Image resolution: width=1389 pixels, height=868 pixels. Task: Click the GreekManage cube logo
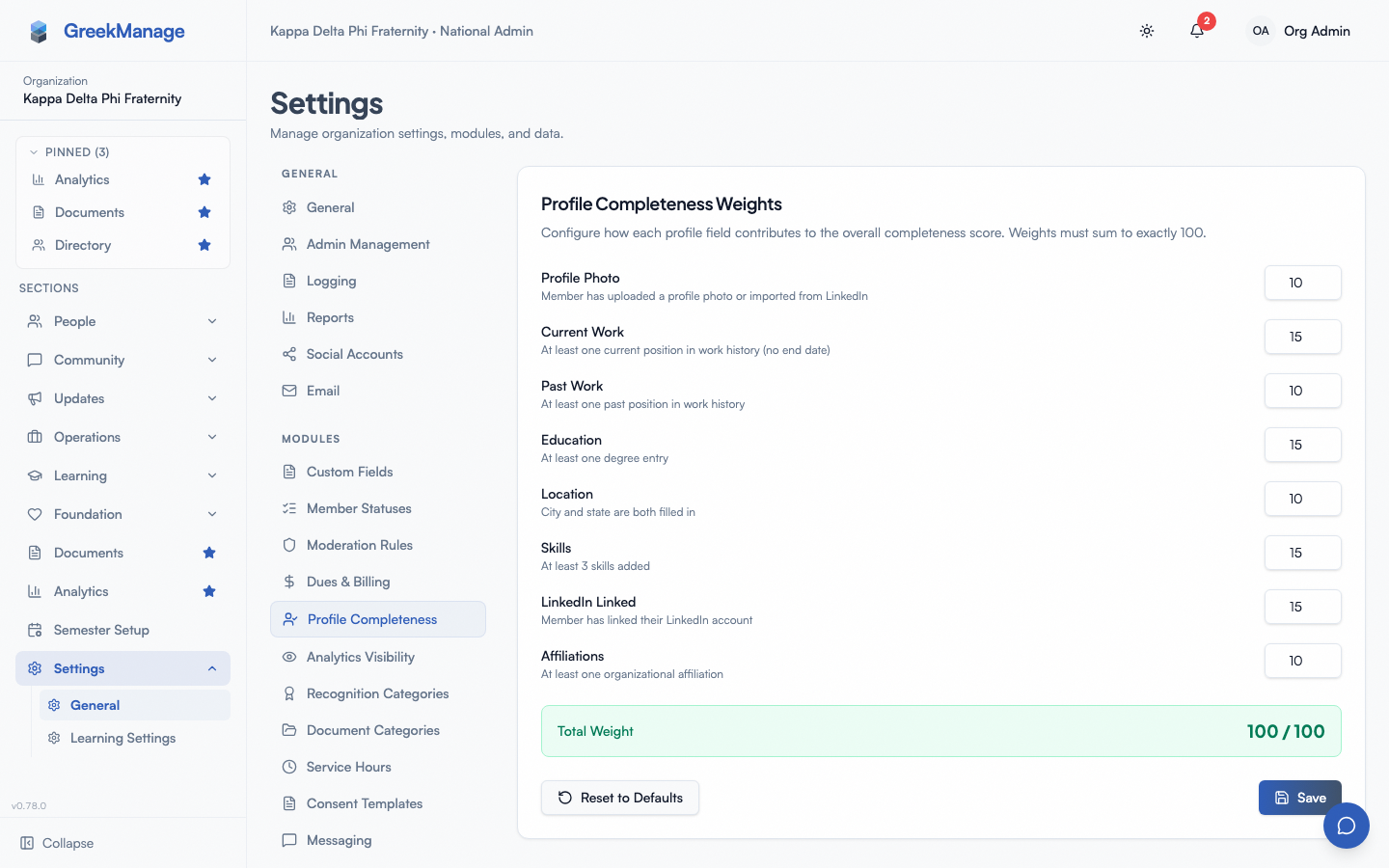click(x=39, y=32)
